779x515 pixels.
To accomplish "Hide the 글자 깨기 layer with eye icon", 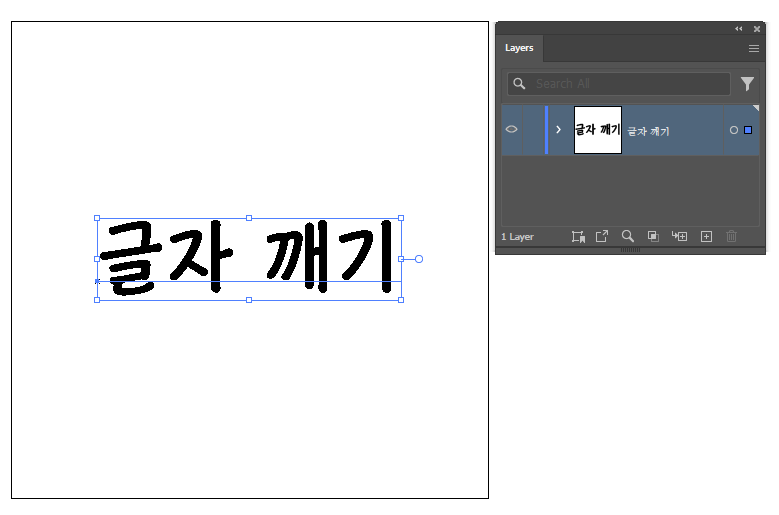I will (x=511, y=130).
